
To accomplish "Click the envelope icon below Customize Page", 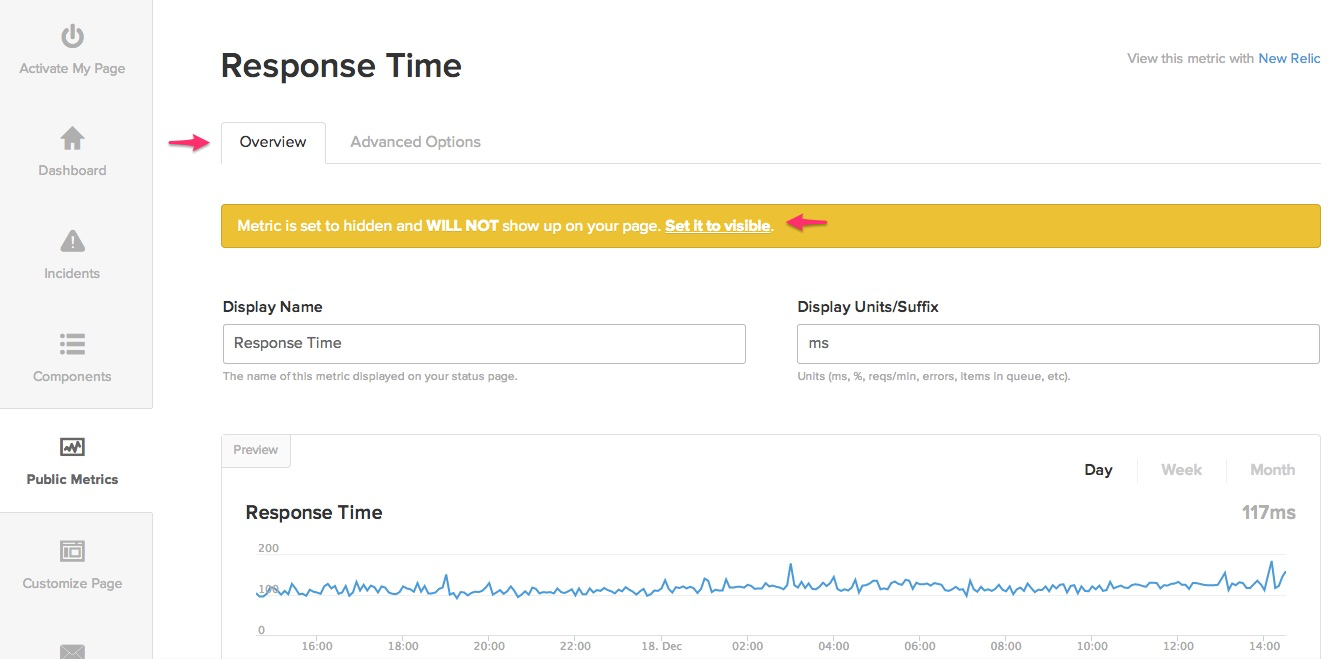I will 72,651.
